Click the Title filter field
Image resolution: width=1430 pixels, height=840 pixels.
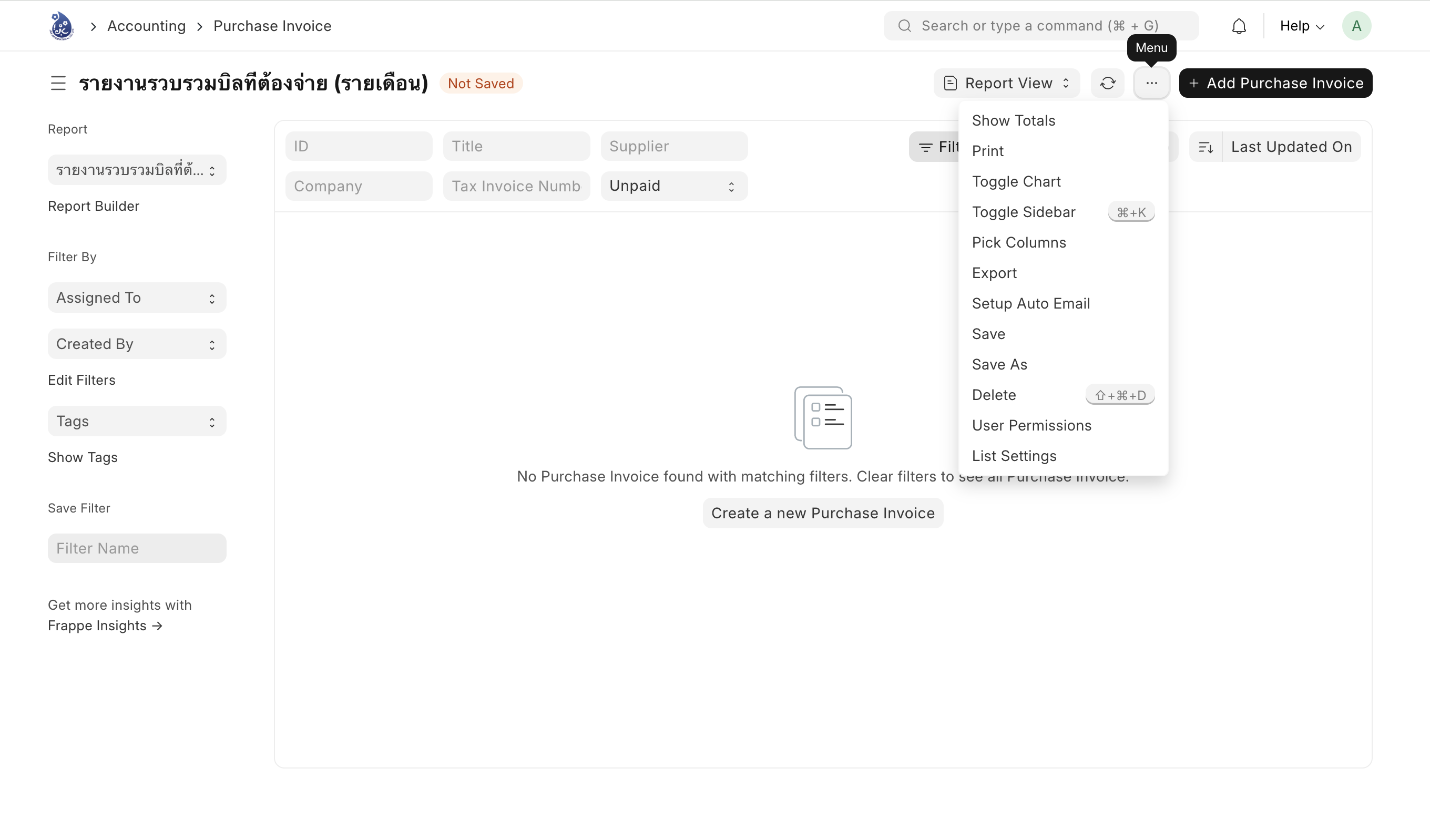pos(516,147)
